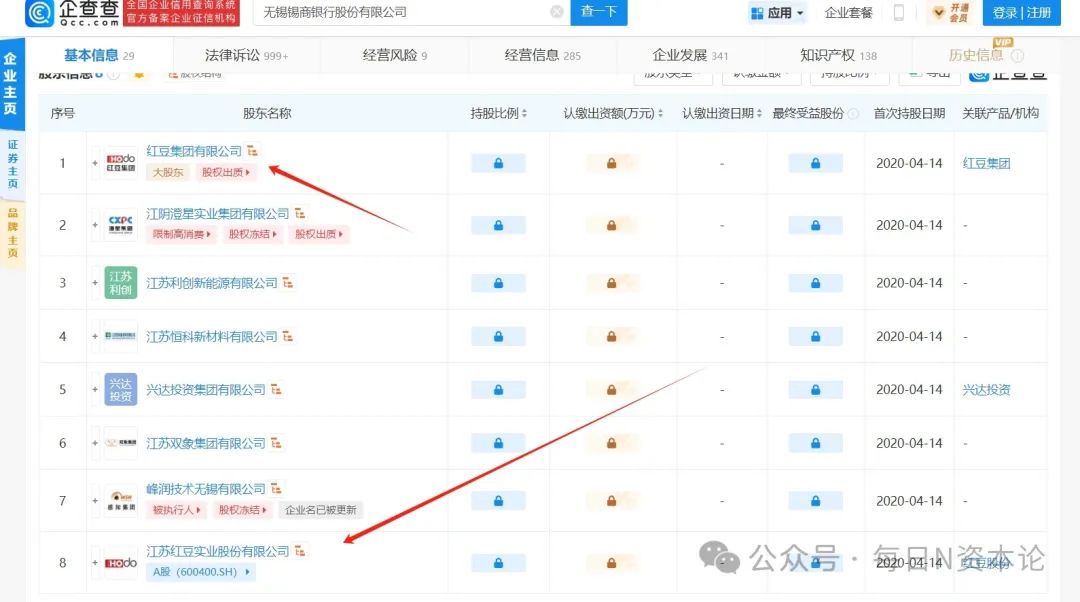Switch to 企业发展 tab

click(x=690, y=55)
